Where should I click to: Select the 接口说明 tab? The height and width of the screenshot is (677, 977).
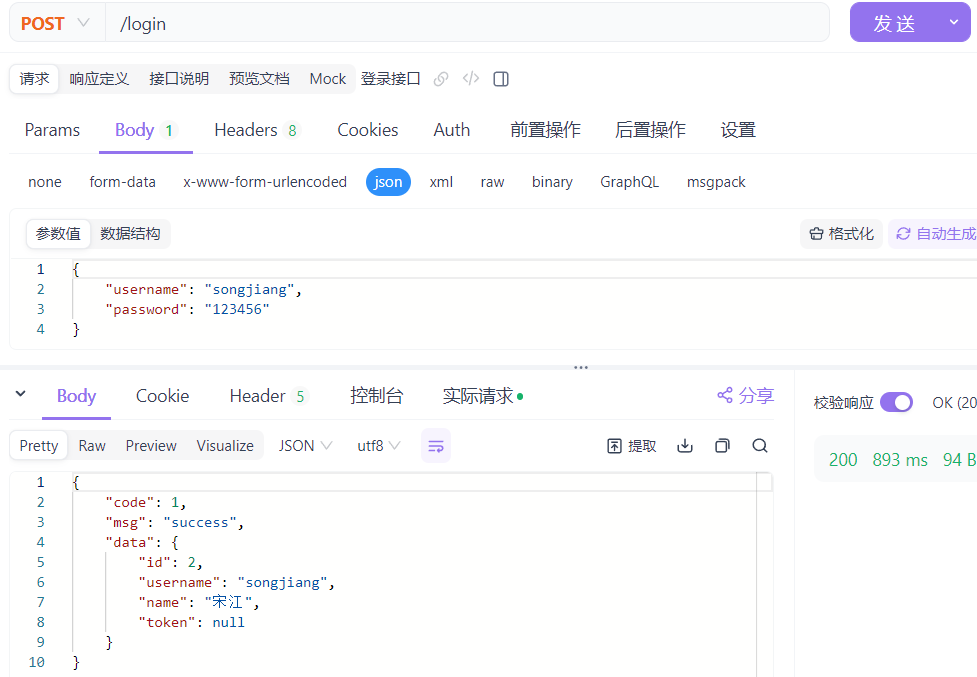click(179, 79)
